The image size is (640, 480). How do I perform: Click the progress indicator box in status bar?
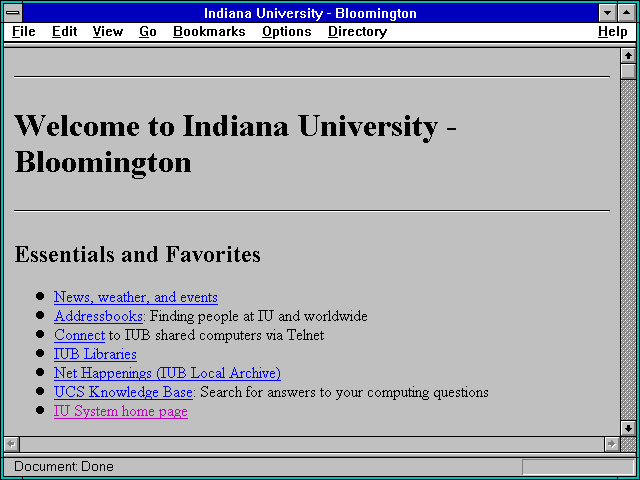pos(578,467)
